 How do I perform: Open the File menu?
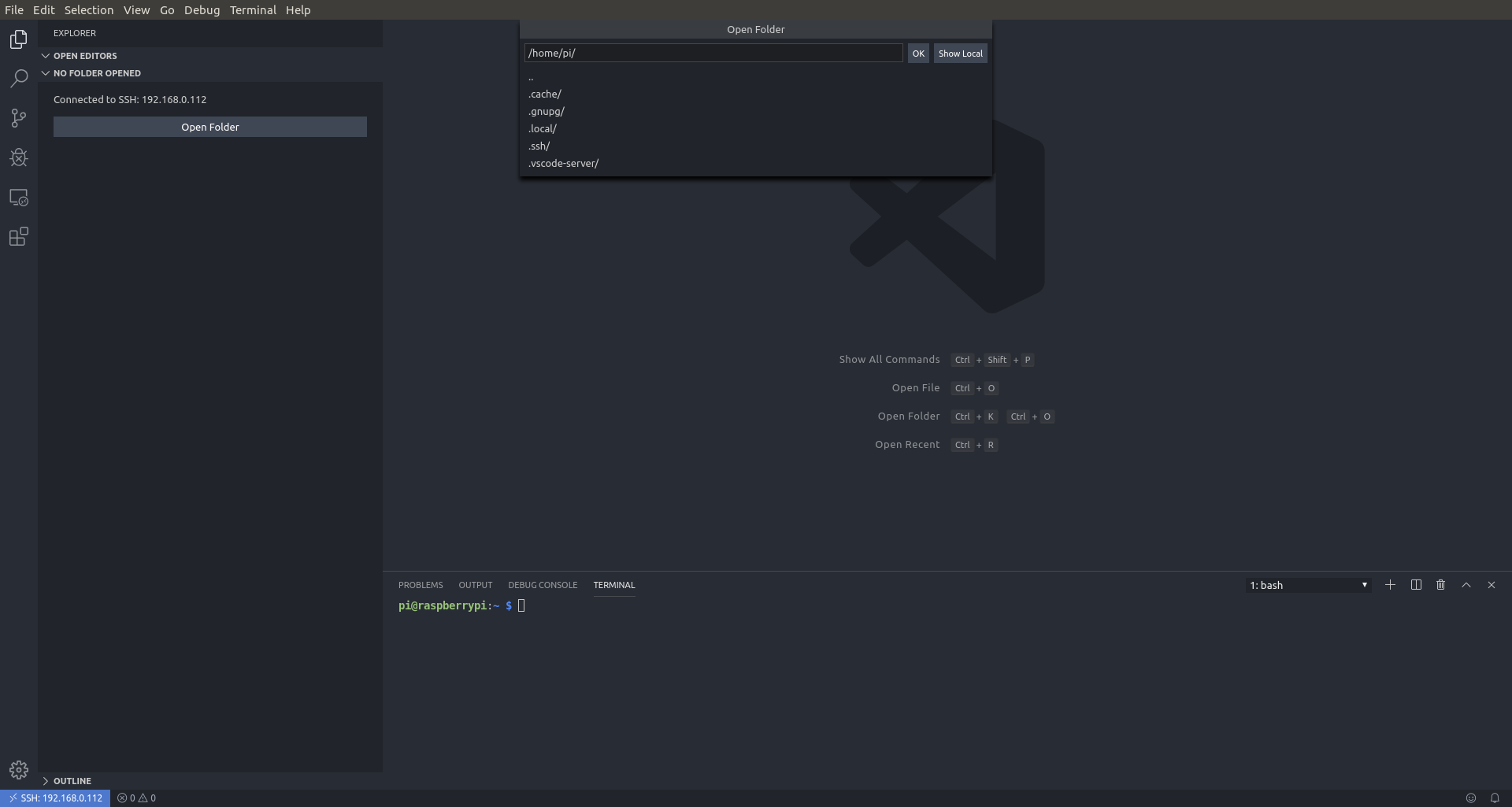pyautogui.click(x=14, y=9)
